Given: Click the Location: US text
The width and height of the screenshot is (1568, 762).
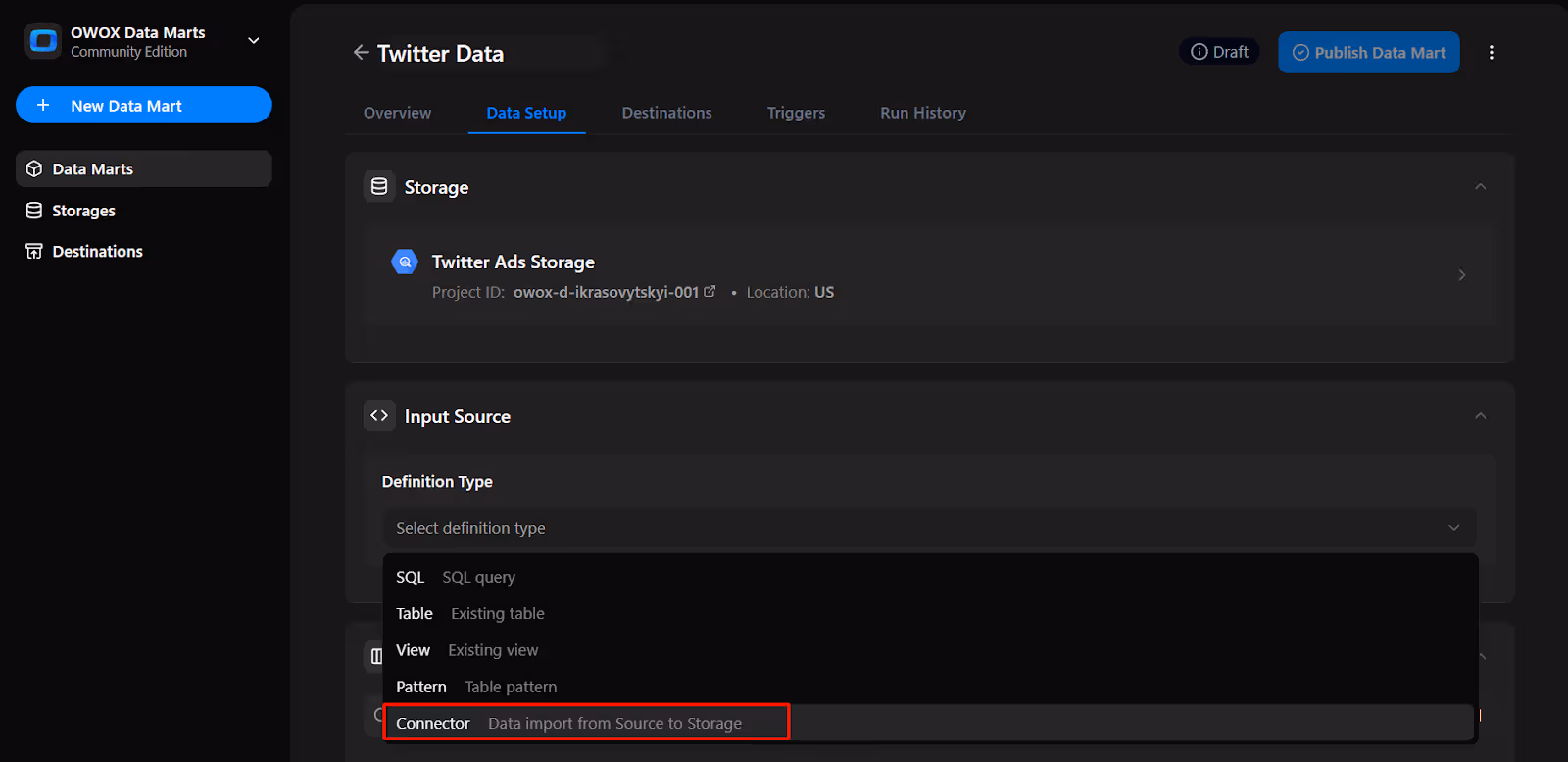Looking at the screenshot, I should click(x=790, y=292).
